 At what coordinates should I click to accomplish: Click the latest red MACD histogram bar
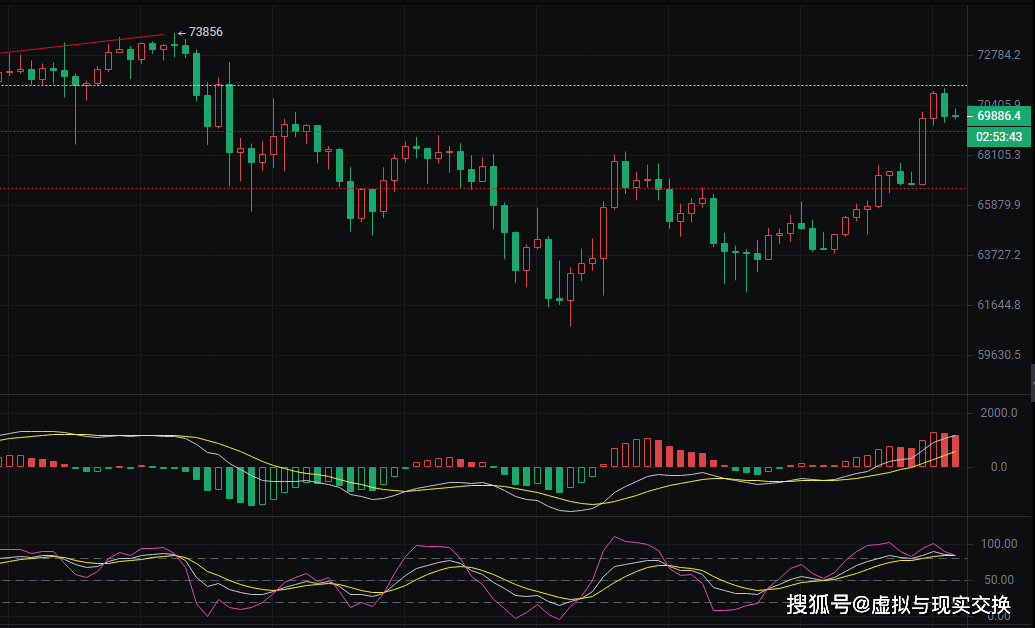[x=955, y=451]
